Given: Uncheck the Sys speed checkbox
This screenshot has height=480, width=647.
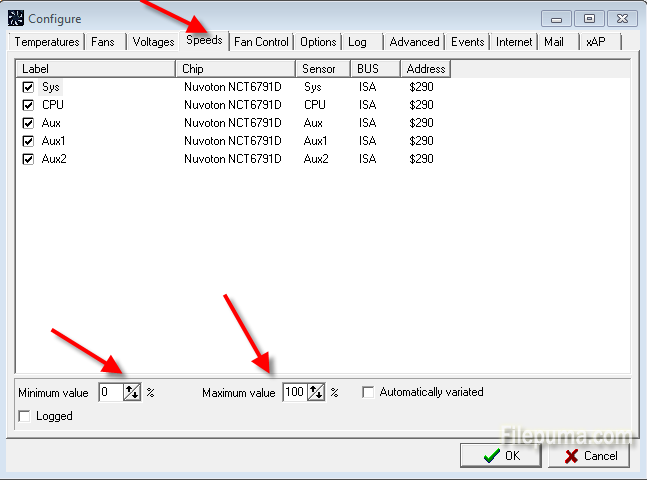Looking at the screenshot, I should coord(28,87).
